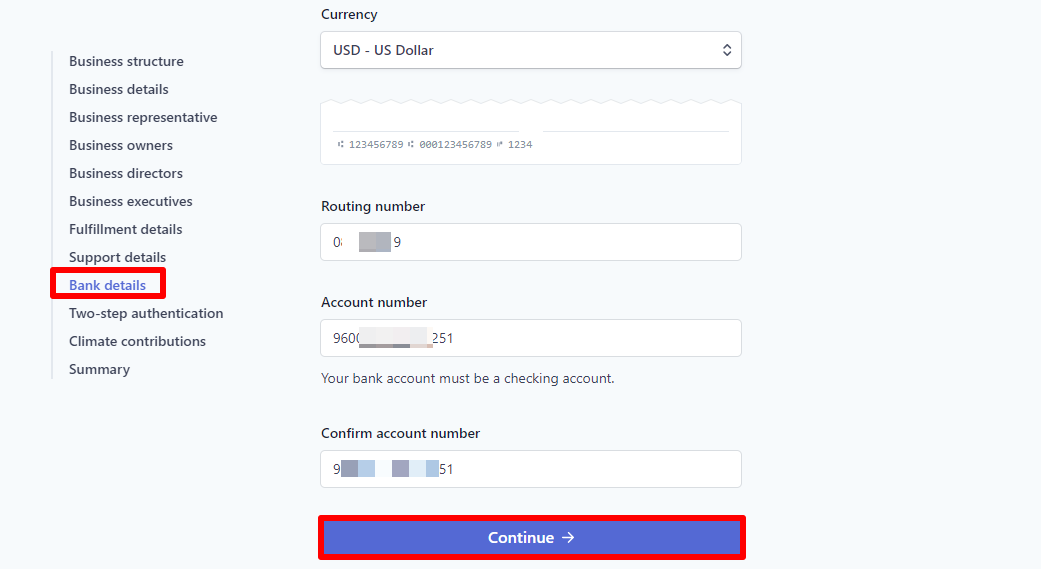This screenshot has height=569, width=1041.
Task: Click the checking account requirement note
Action: click(x=467, y=379)
